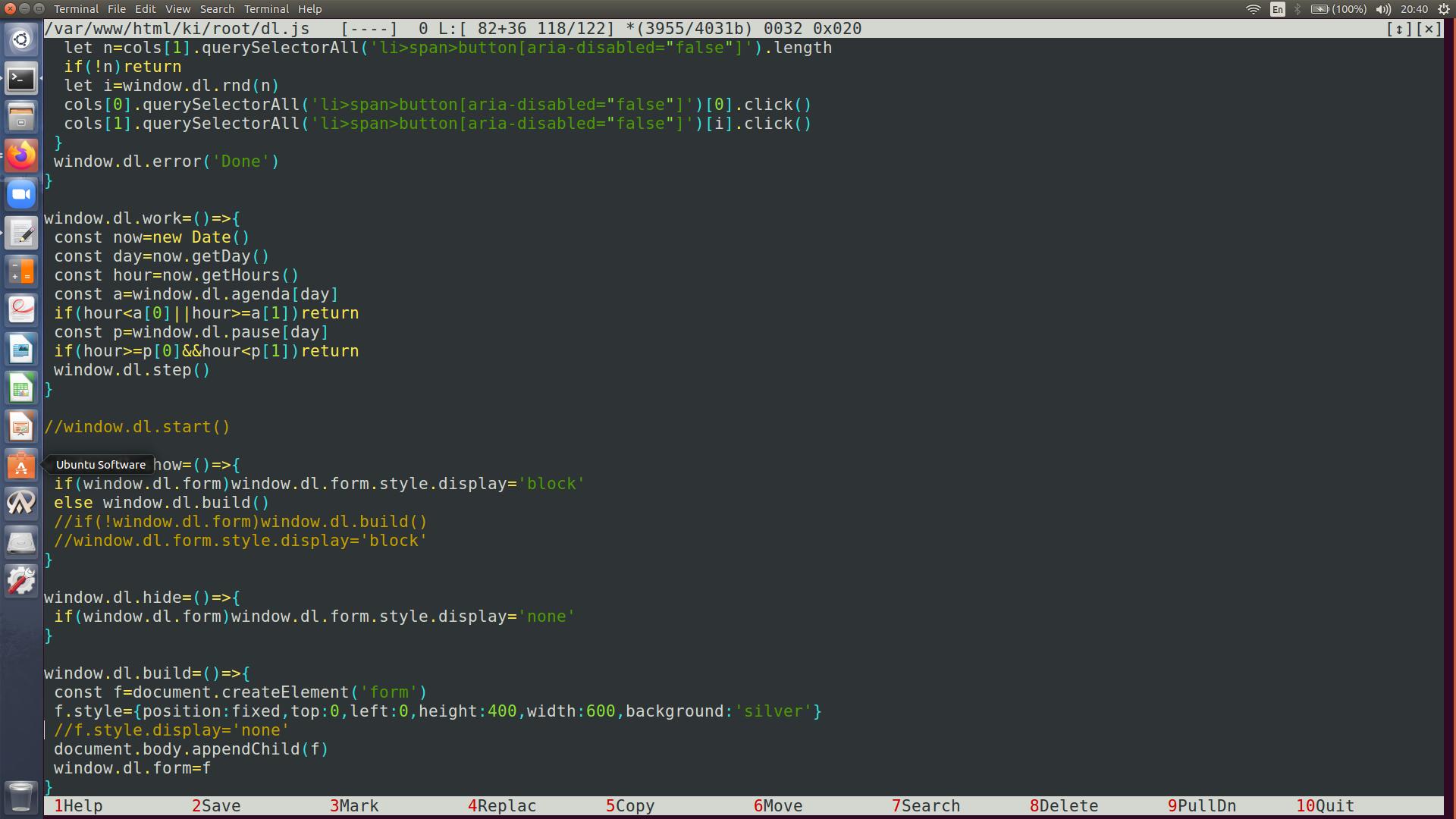Viewport: 1456px width, 819px height.
Task: Open the Edit menu
Action: pyautogui.click(x=145, y=9)
